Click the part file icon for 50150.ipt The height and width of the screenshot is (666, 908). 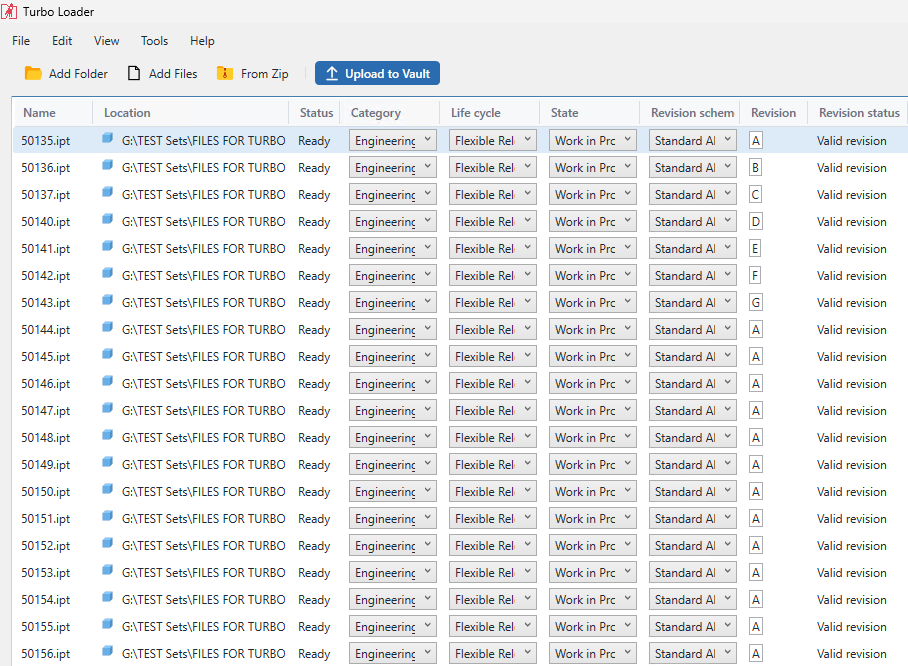coord(107,489)
